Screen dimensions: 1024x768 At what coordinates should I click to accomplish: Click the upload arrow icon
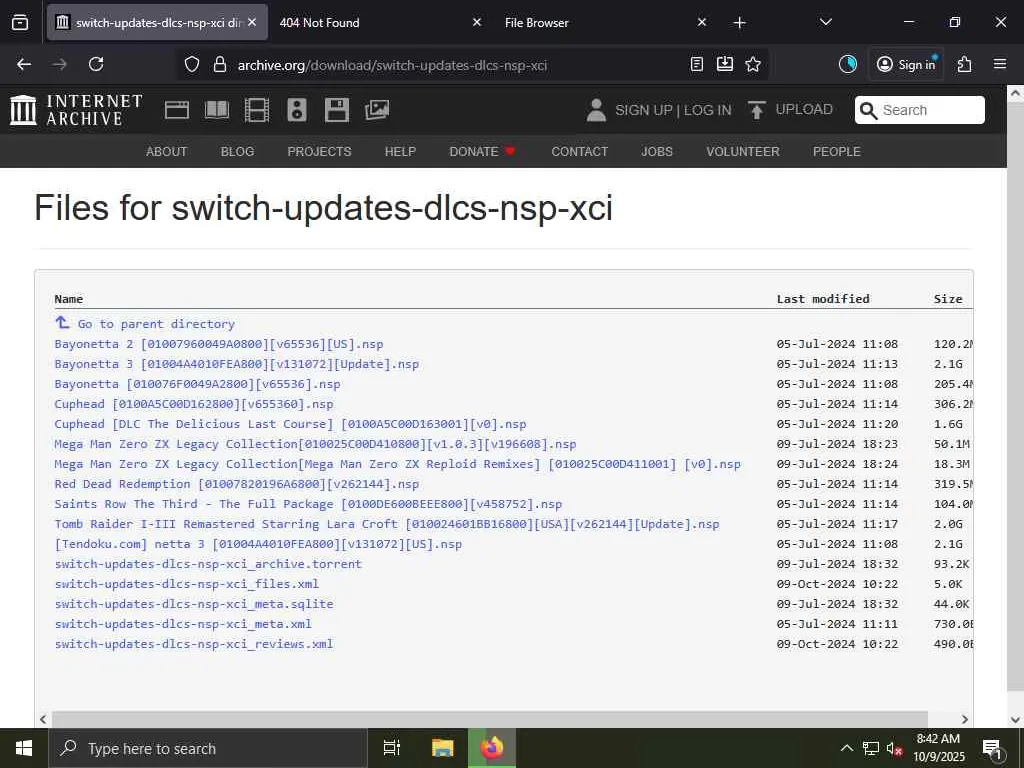point(757,110)
